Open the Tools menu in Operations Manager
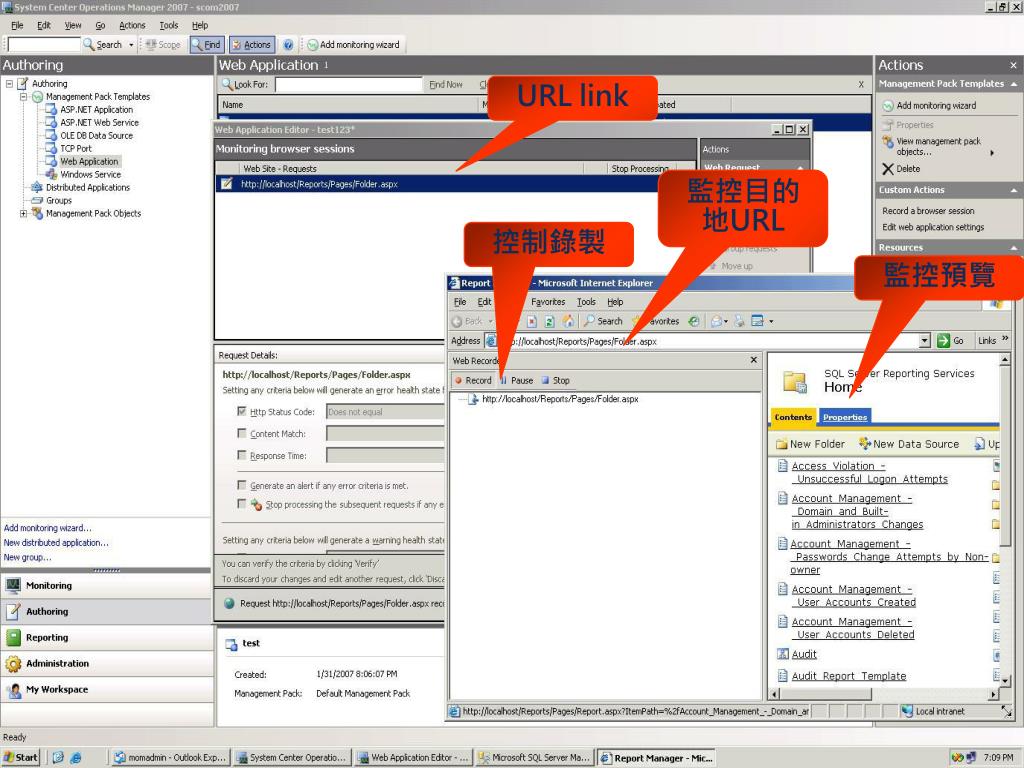Viewport: 1024px width, 768px height. coord(168,25)
